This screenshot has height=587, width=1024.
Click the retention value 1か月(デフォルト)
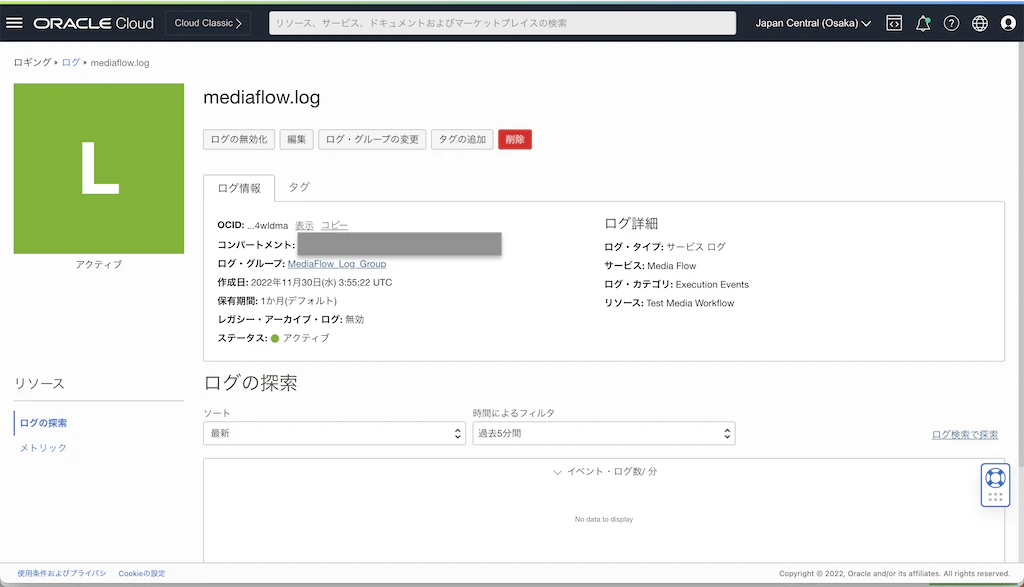[299, 301]
